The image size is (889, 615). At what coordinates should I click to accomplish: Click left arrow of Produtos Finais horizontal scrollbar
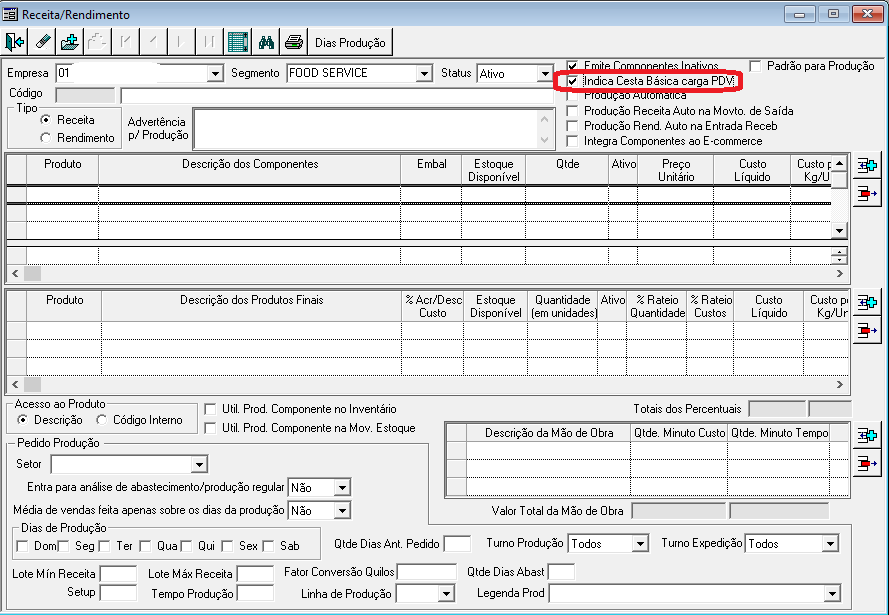pos(15,384)
